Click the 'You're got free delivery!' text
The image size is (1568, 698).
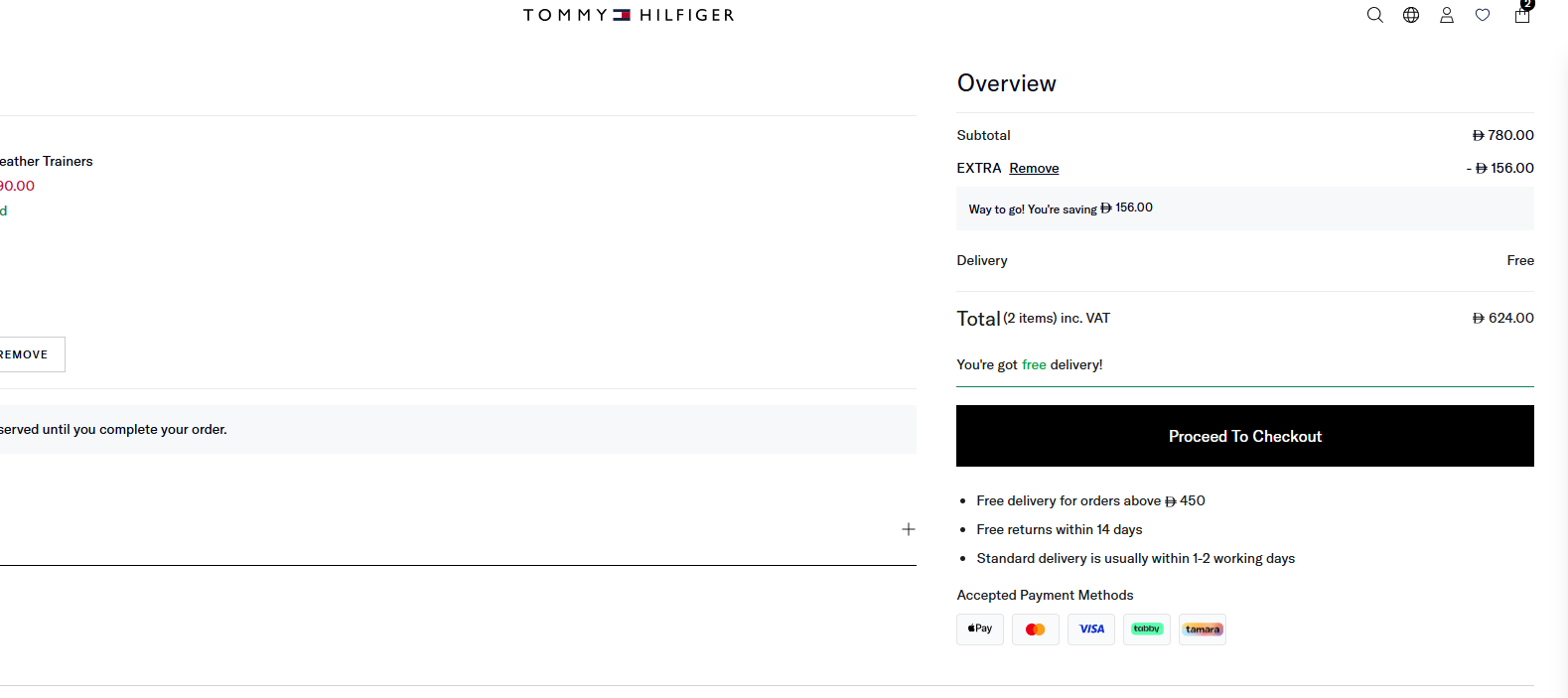tap(1030, 364)
